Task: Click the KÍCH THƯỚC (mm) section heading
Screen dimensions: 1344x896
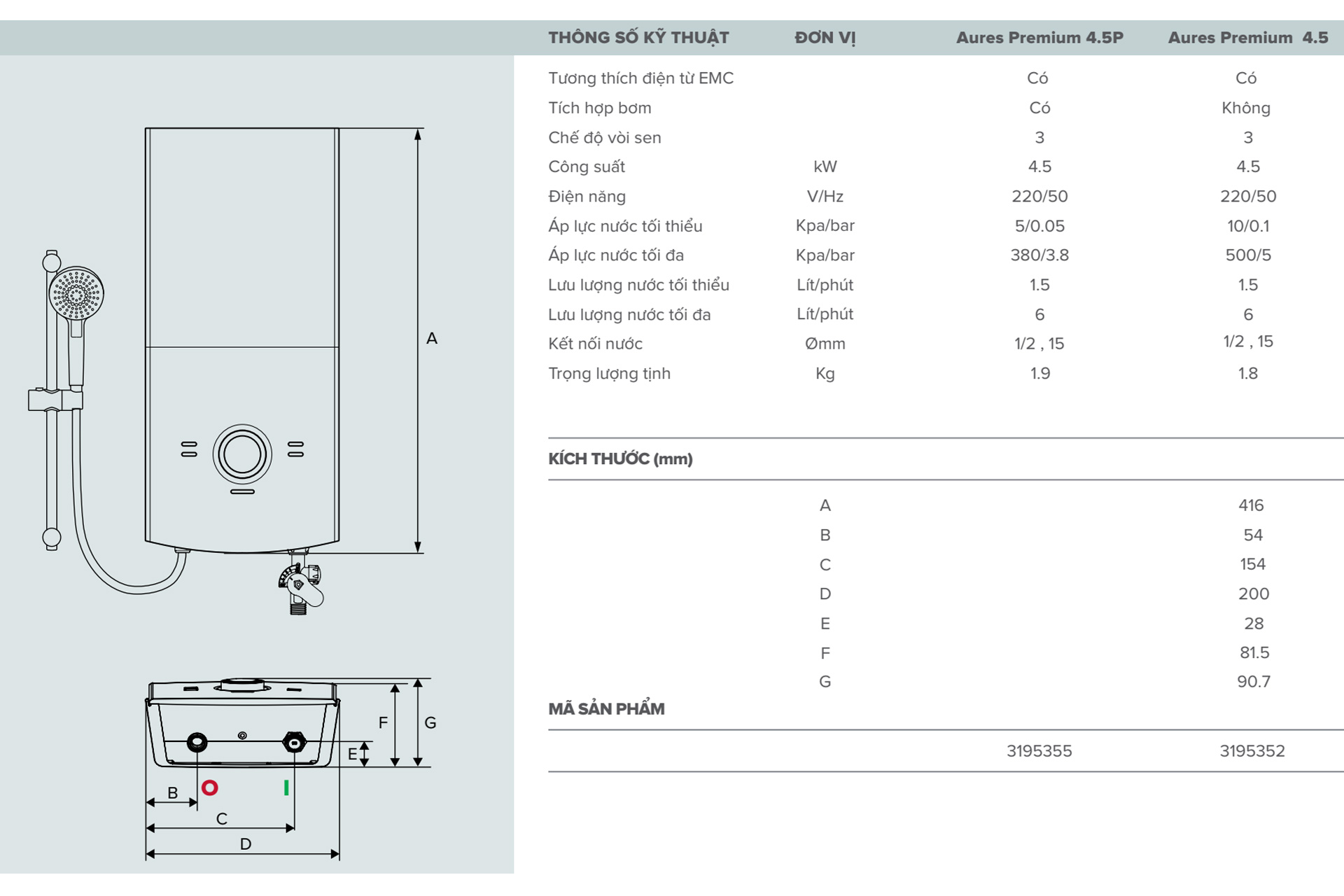Action: [620, 459]
